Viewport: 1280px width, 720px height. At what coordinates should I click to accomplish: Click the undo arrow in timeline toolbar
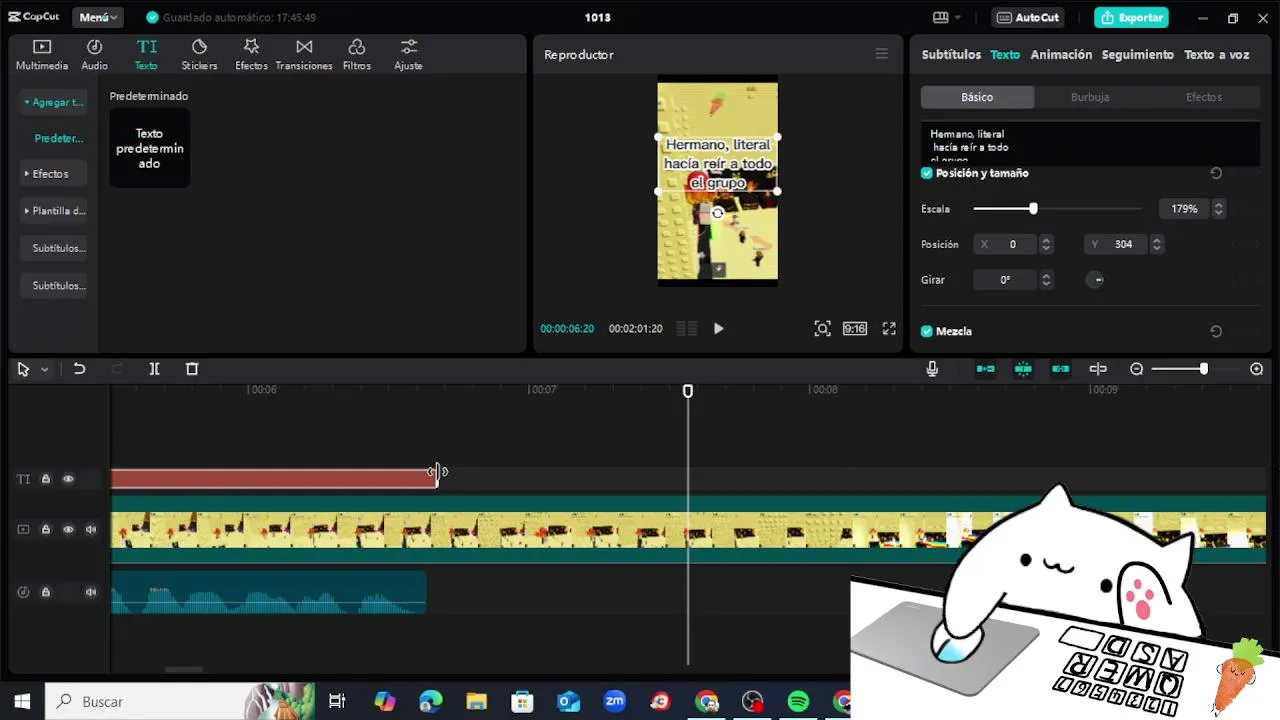[79, 369]
